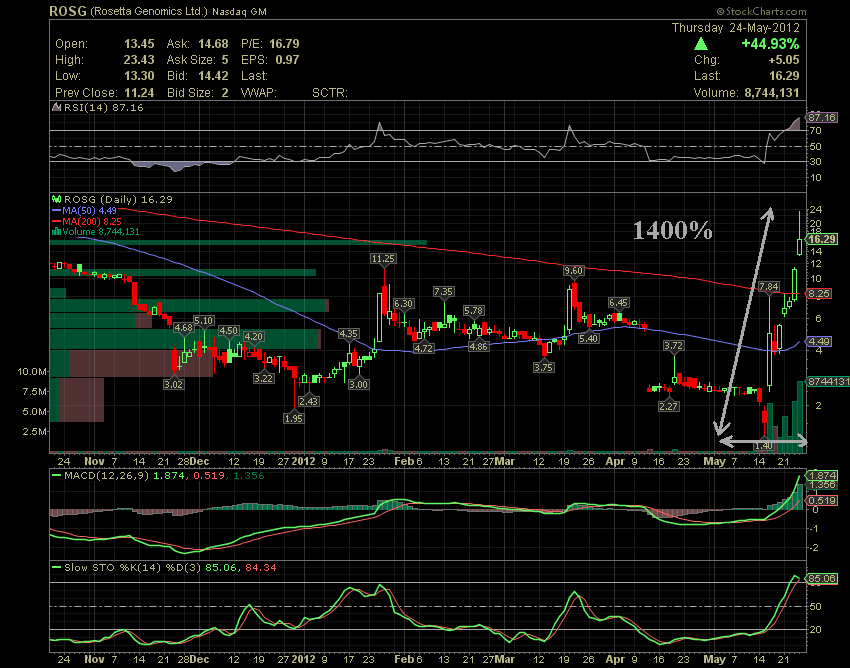Click the High value 23.43
The width and height of the screenshot is (850, 668).
(139, 60)
